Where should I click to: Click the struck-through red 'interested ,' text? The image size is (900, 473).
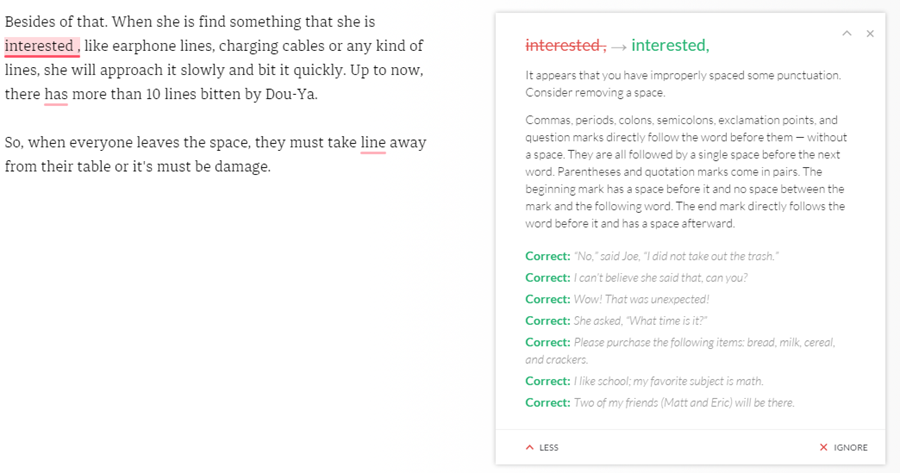(x=565, y=45)
